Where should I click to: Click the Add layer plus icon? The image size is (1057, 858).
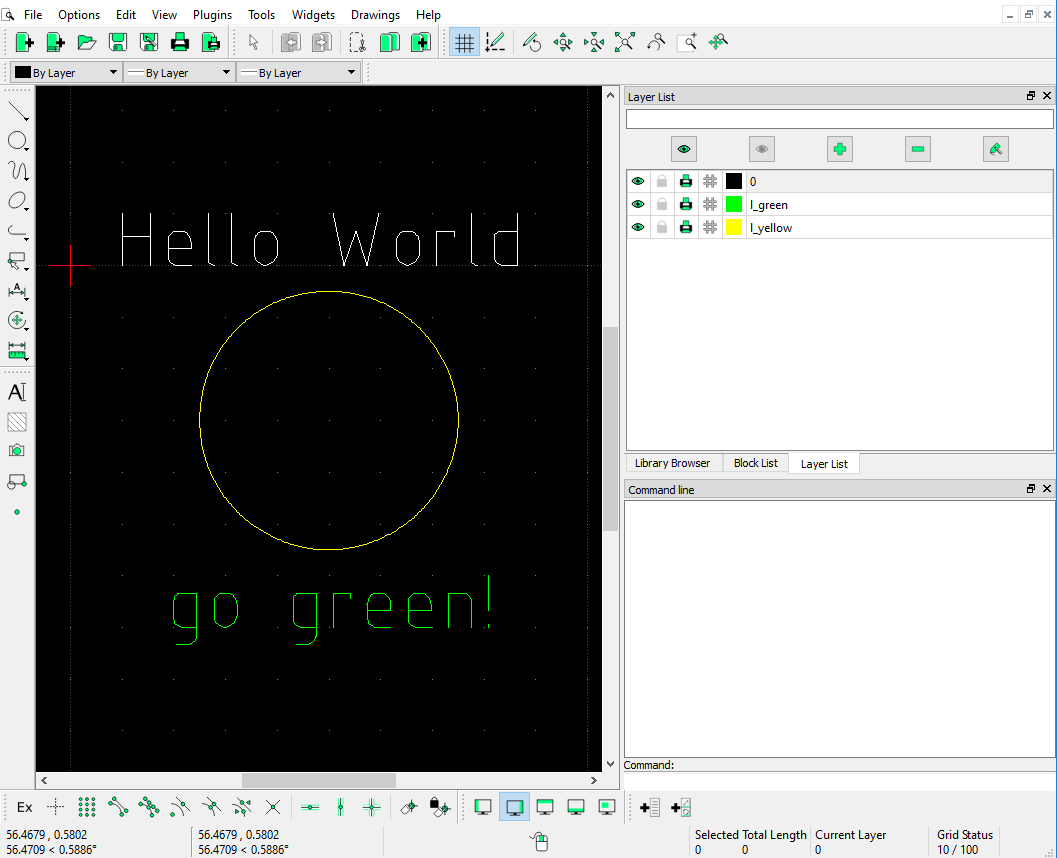(x=839, y=149)
